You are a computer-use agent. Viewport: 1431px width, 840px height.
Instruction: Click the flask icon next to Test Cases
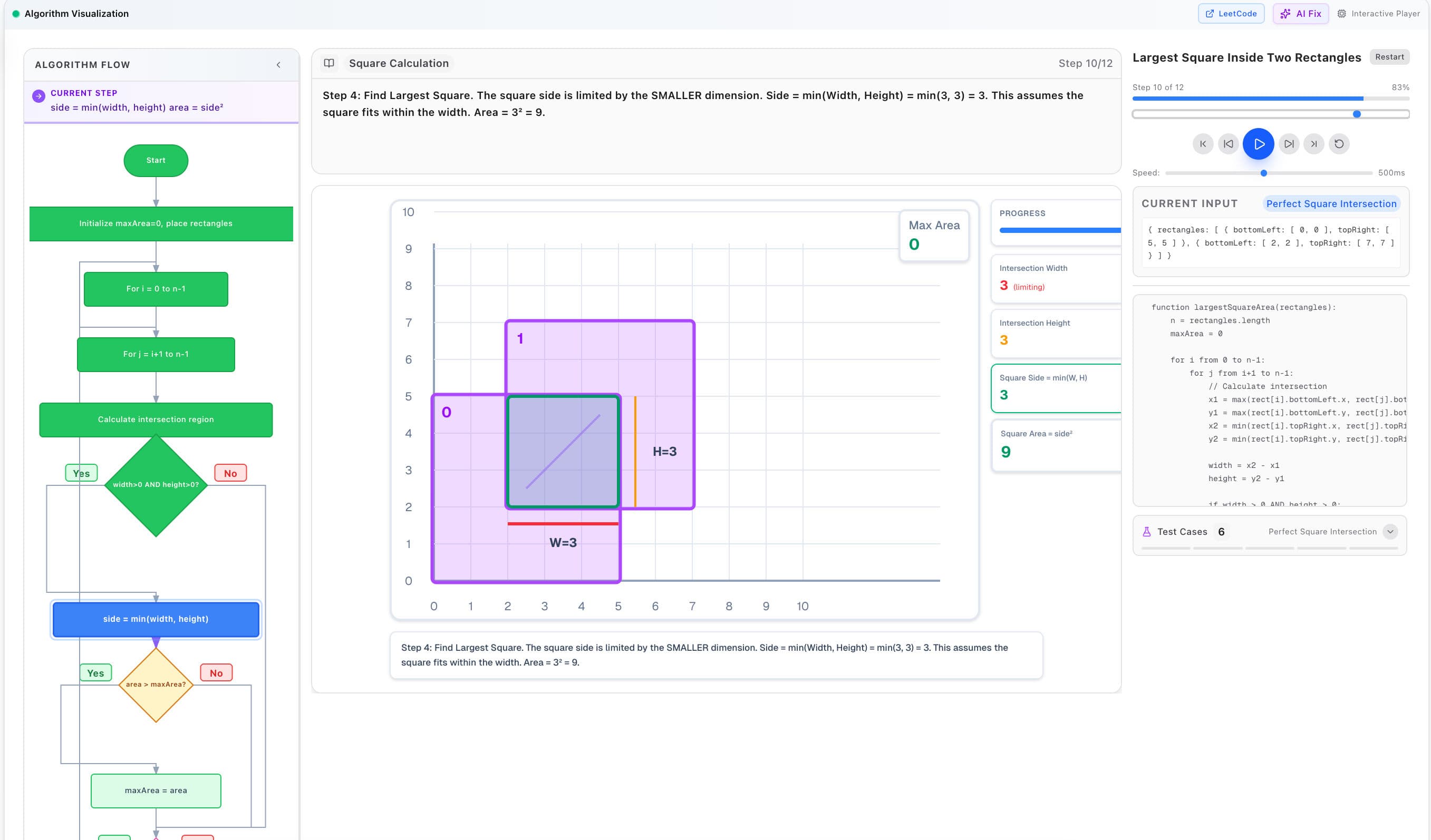pos(1148,531)
